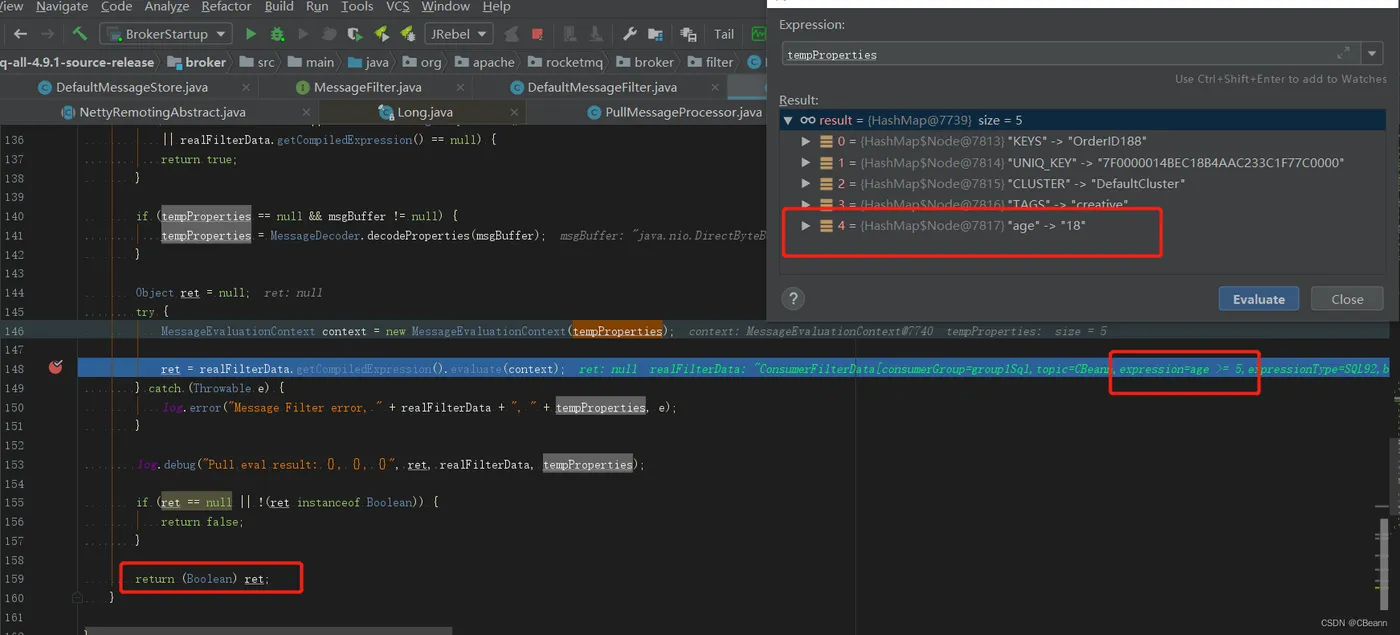
Task: Open Project Structure folder icon
Action: [658, 34]
